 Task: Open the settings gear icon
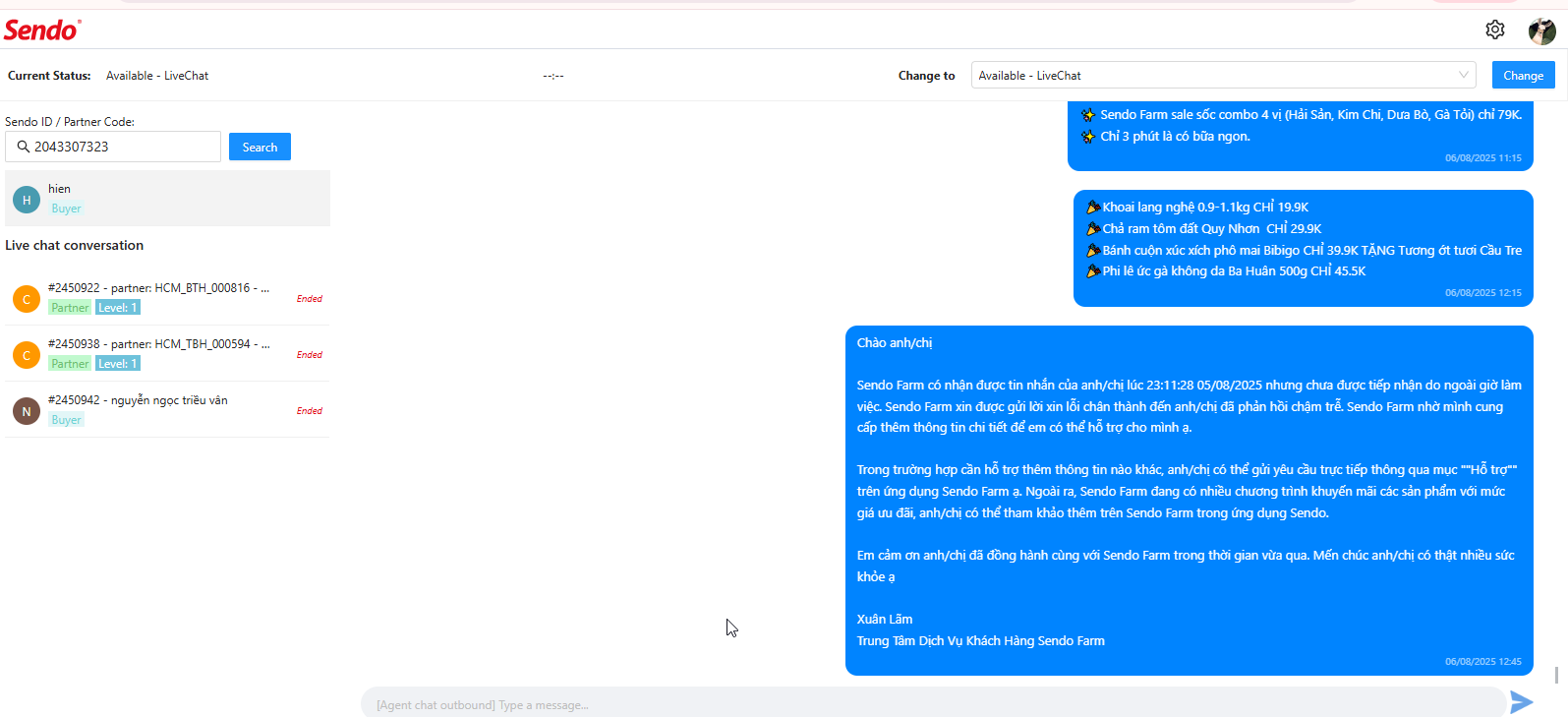[x=1495, y=30]
